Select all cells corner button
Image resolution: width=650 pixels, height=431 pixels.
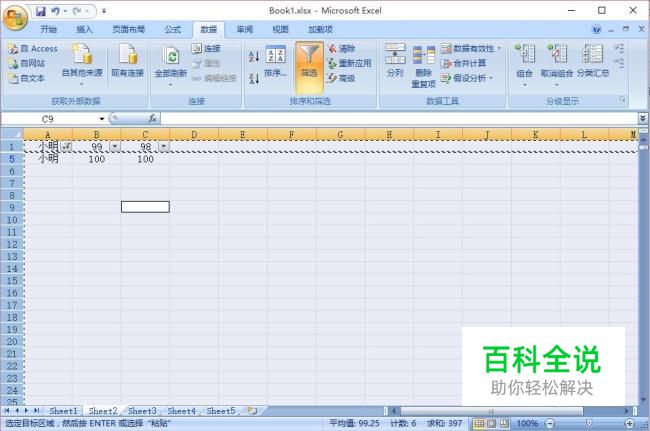tap(12, 134)
